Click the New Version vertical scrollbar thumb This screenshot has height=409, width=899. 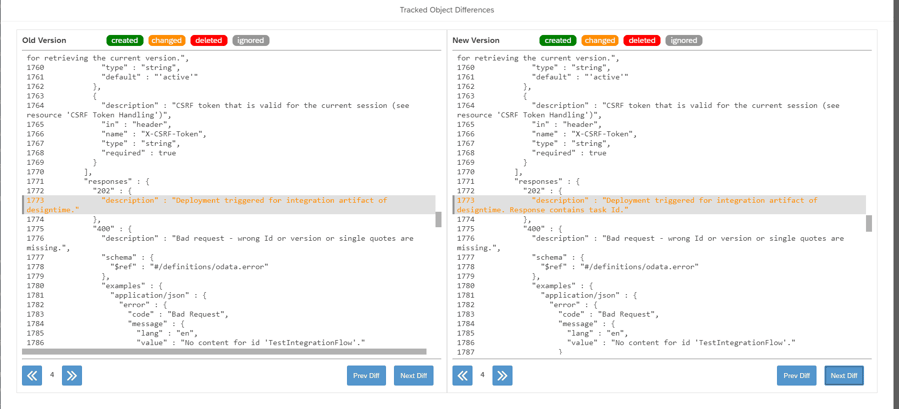click(869, 223)
